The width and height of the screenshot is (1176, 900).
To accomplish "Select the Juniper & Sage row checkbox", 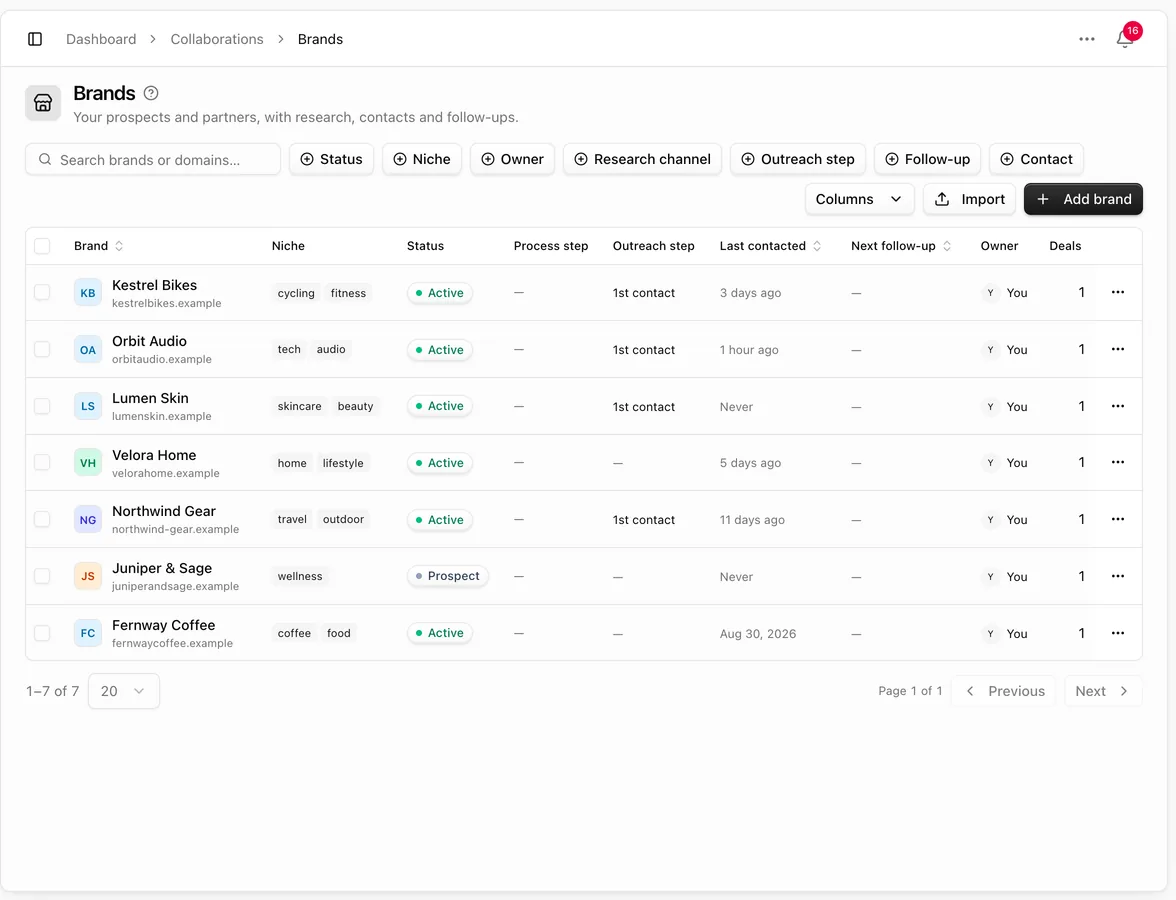I will (x=42, y=577).
